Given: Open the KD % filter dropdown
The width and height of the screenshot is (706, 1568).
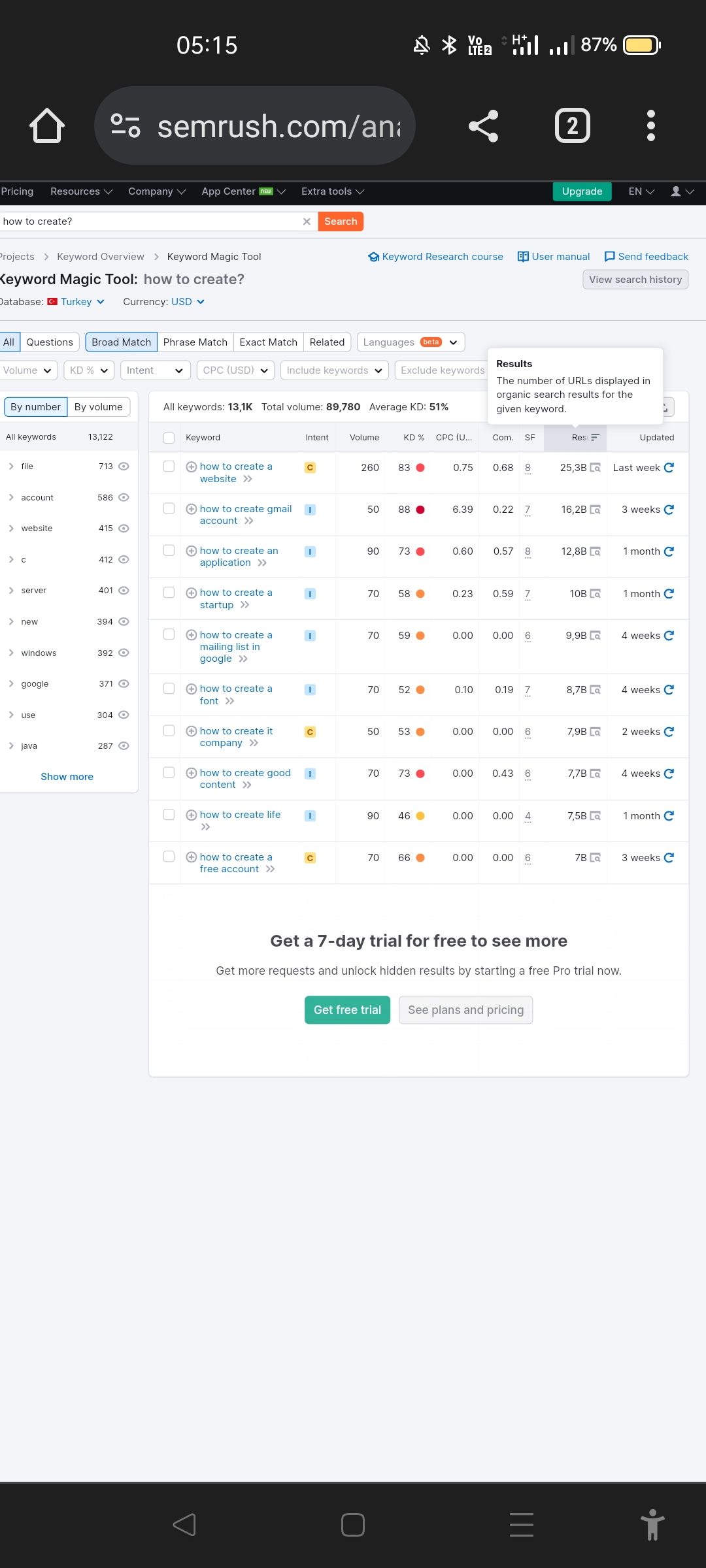Looking at the screenshot, I should click(89, 370).
